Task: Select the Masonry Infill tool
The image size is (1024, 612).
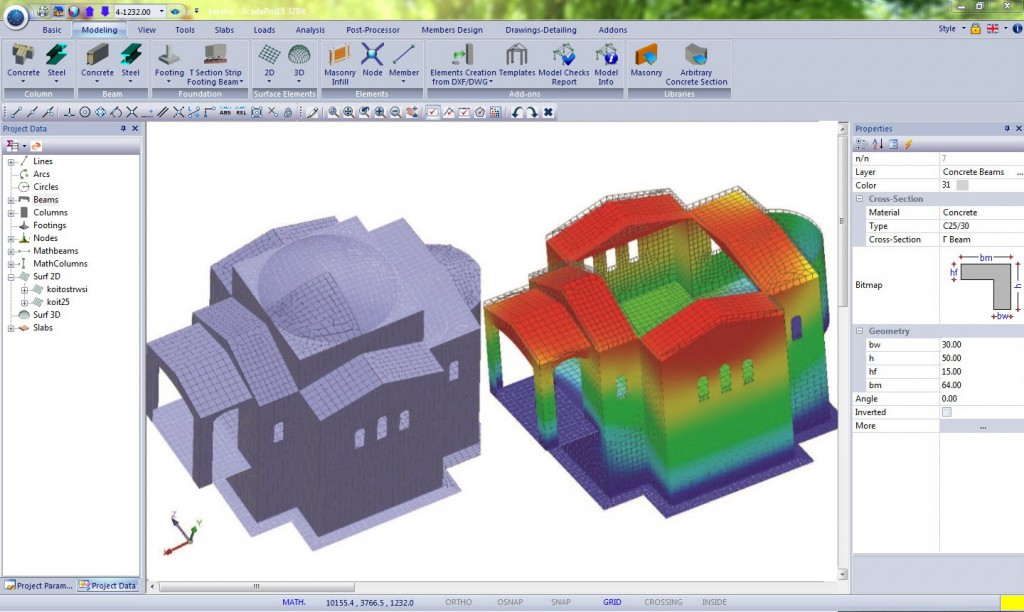Action: (340, 62)
